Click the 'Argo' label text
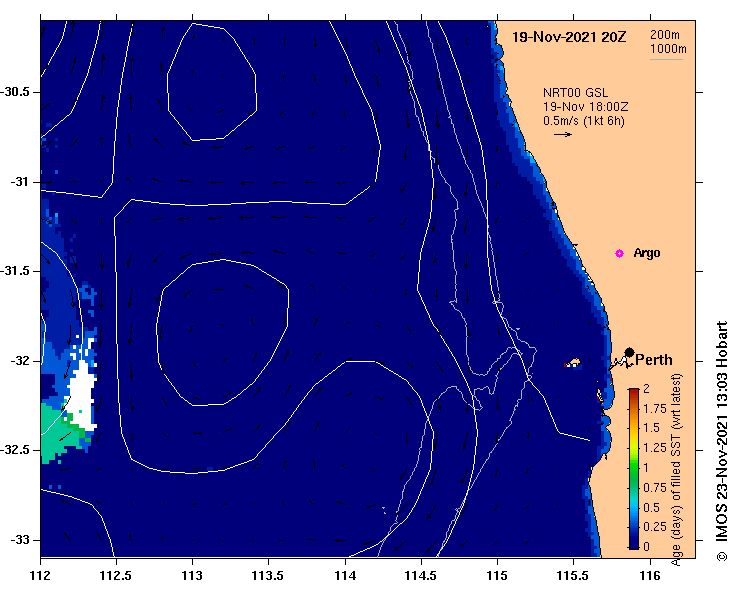The image size is (739, 592). coord(647,253)
